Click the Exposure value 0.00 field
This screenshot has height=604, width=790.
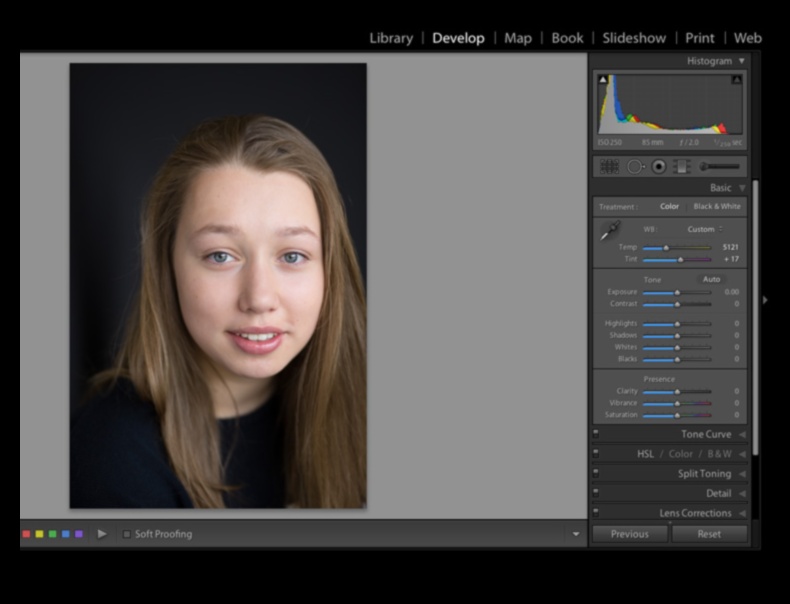(x=732, y=292)
